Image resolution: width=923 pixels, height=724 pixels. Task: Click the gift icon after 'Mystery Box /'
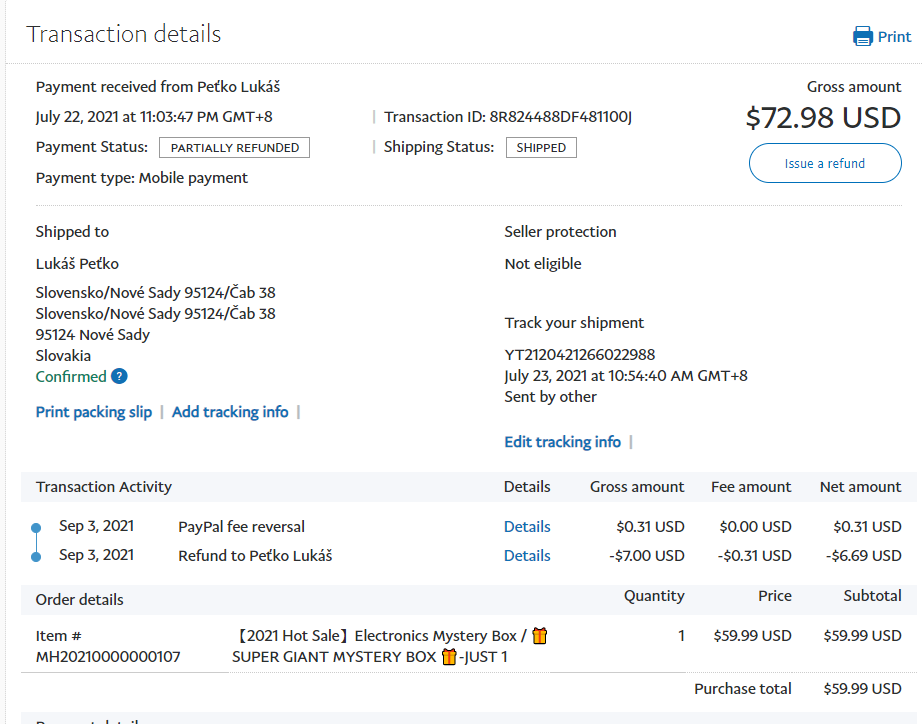(540, 636)
